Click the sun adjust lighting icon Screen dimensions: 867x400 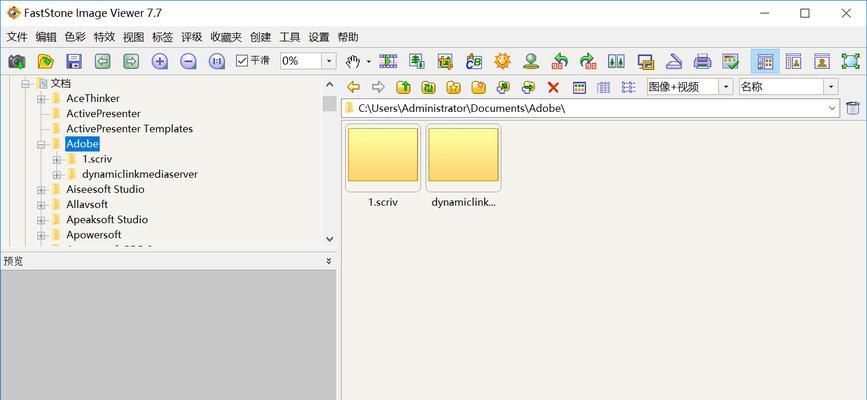pos(503,61)
